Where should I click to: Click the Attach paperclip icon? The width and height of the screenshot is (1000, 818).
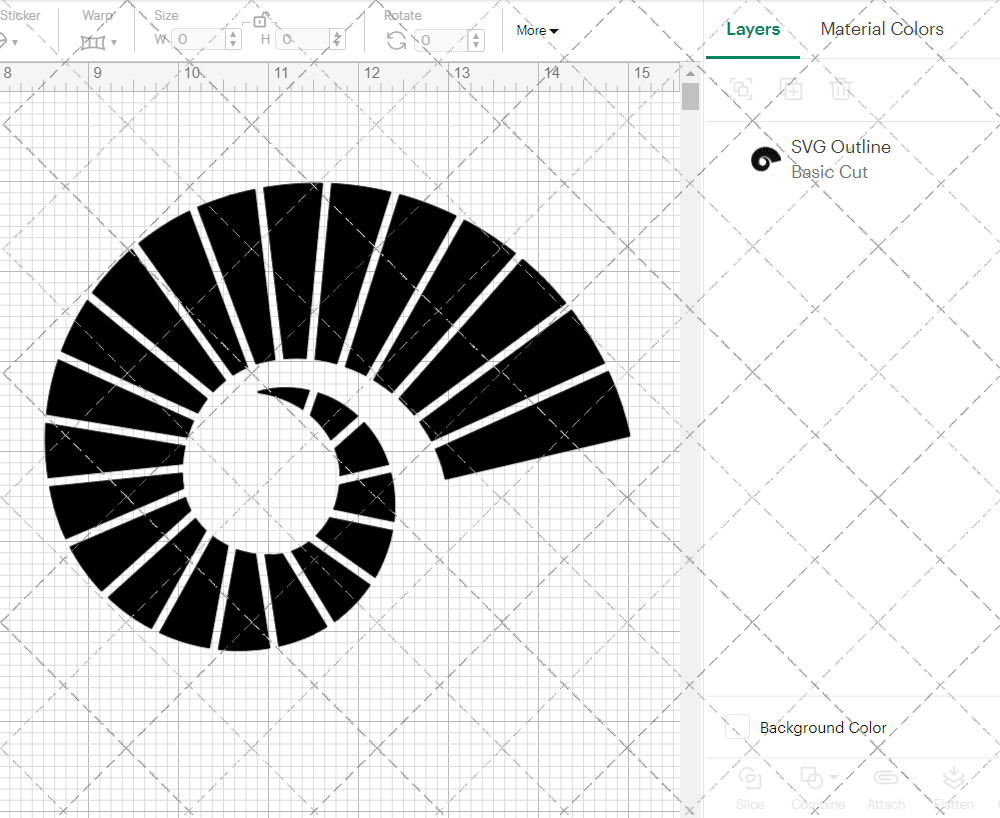[886, 778]
